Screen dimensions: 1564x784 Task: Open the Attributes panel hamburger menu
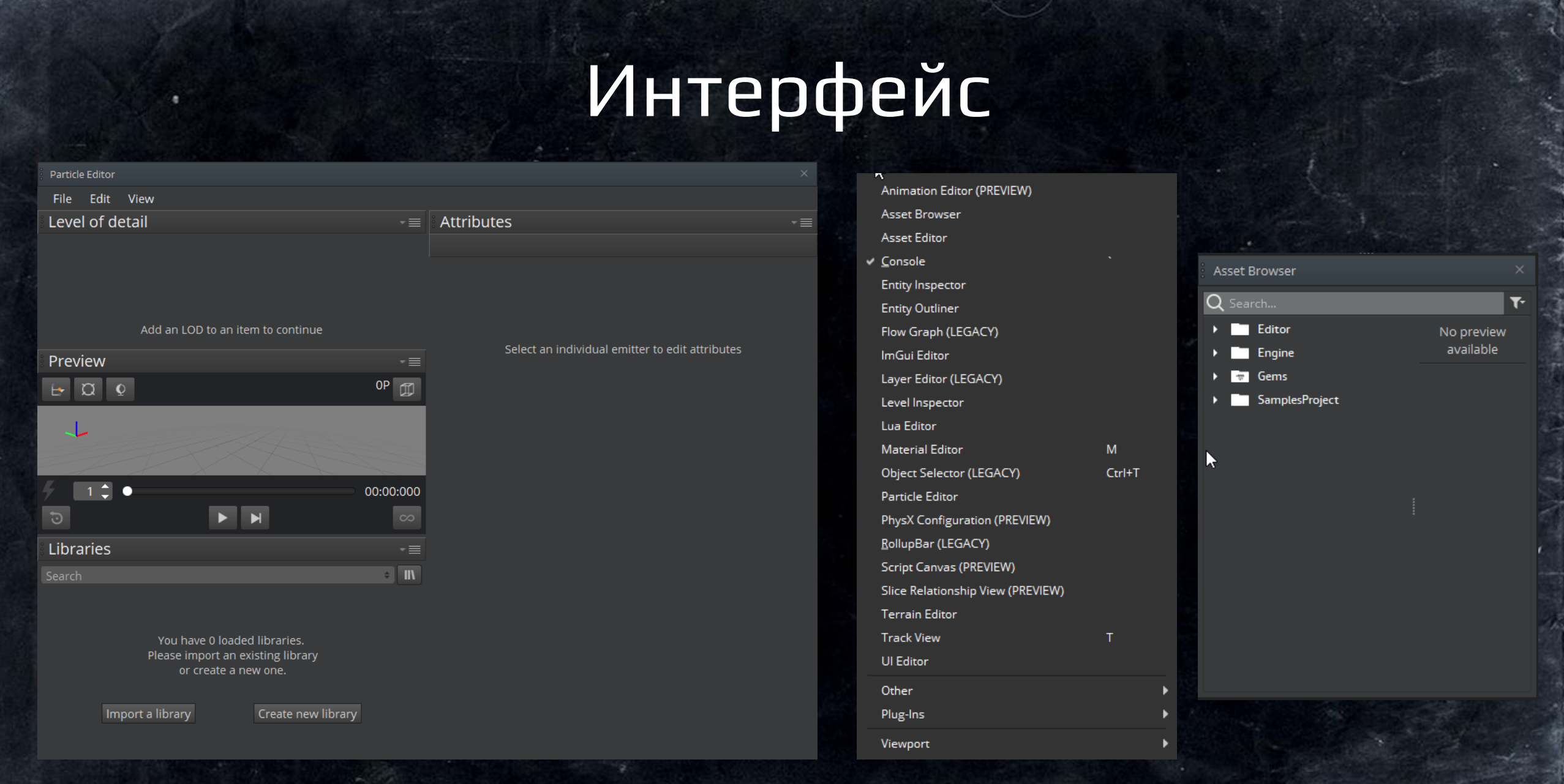806,222
